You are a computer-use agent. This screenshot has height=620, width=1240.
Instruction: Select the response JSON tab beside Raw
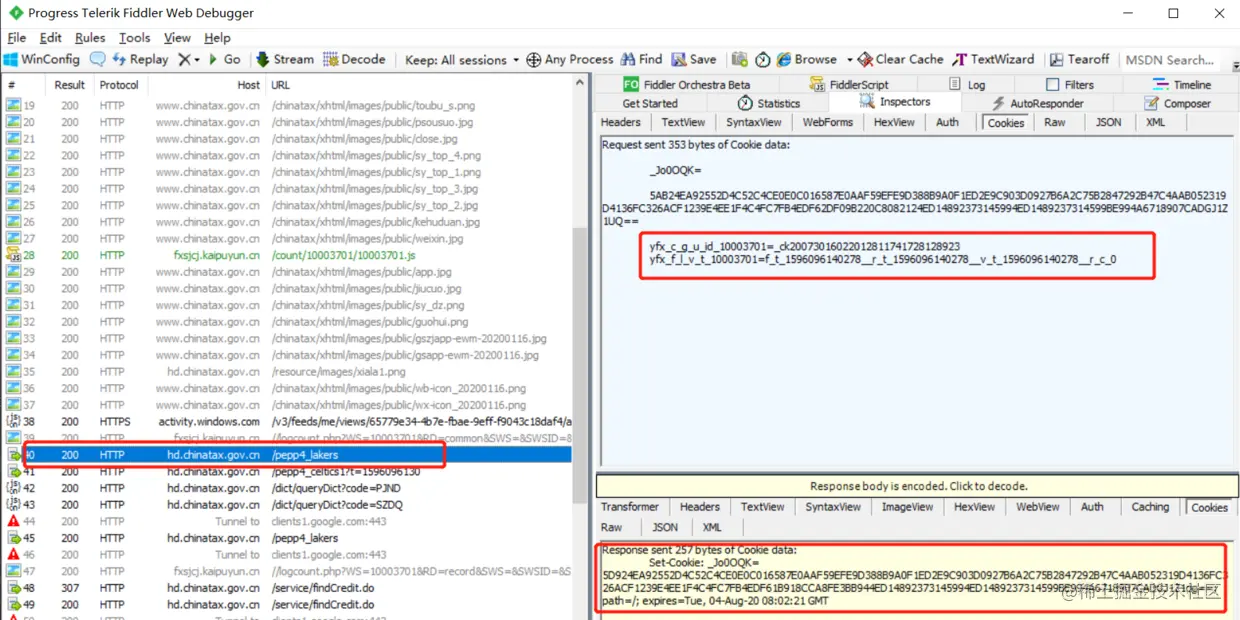click(665, 527)
